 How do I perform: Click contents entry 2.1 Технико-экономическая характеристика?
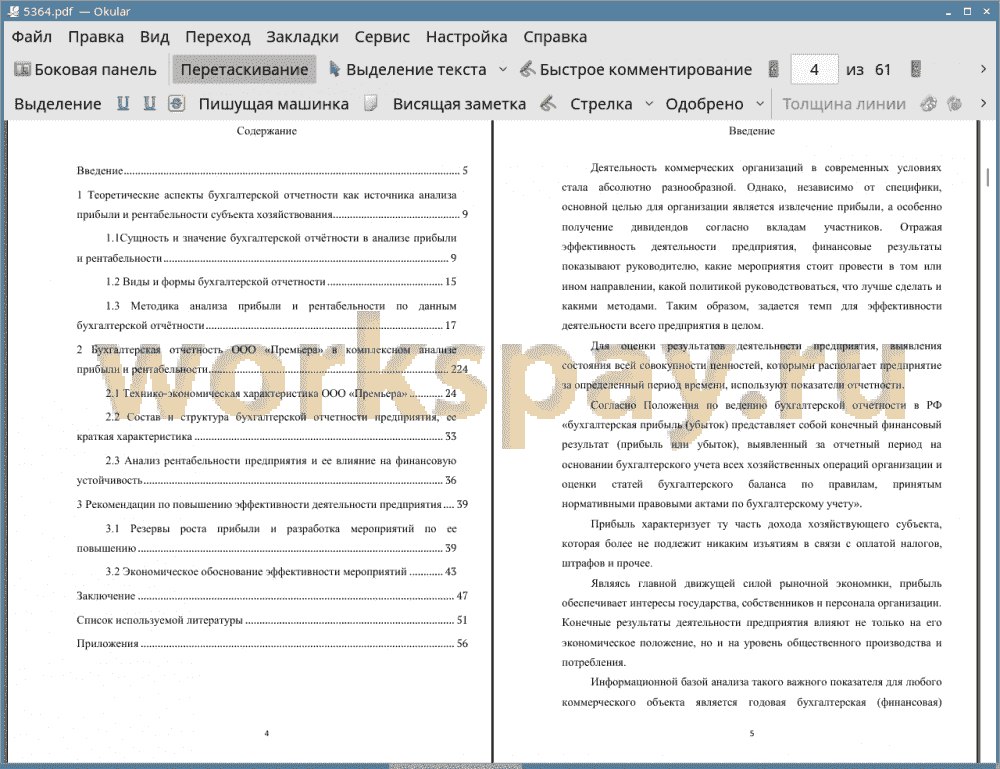pyautogui.click(x=281, y=393)
